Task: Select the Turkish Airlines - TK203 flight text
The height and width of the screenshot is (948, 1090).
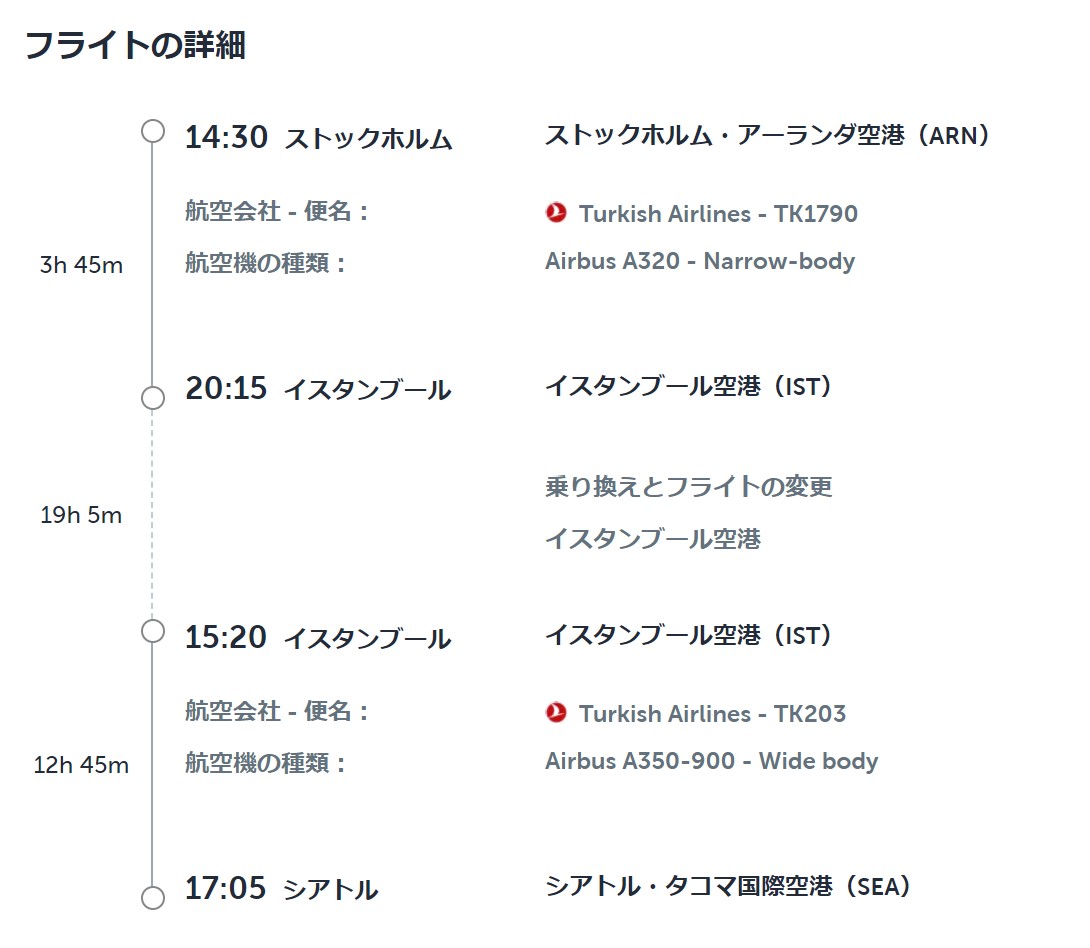Action: [x=713, y=713]
